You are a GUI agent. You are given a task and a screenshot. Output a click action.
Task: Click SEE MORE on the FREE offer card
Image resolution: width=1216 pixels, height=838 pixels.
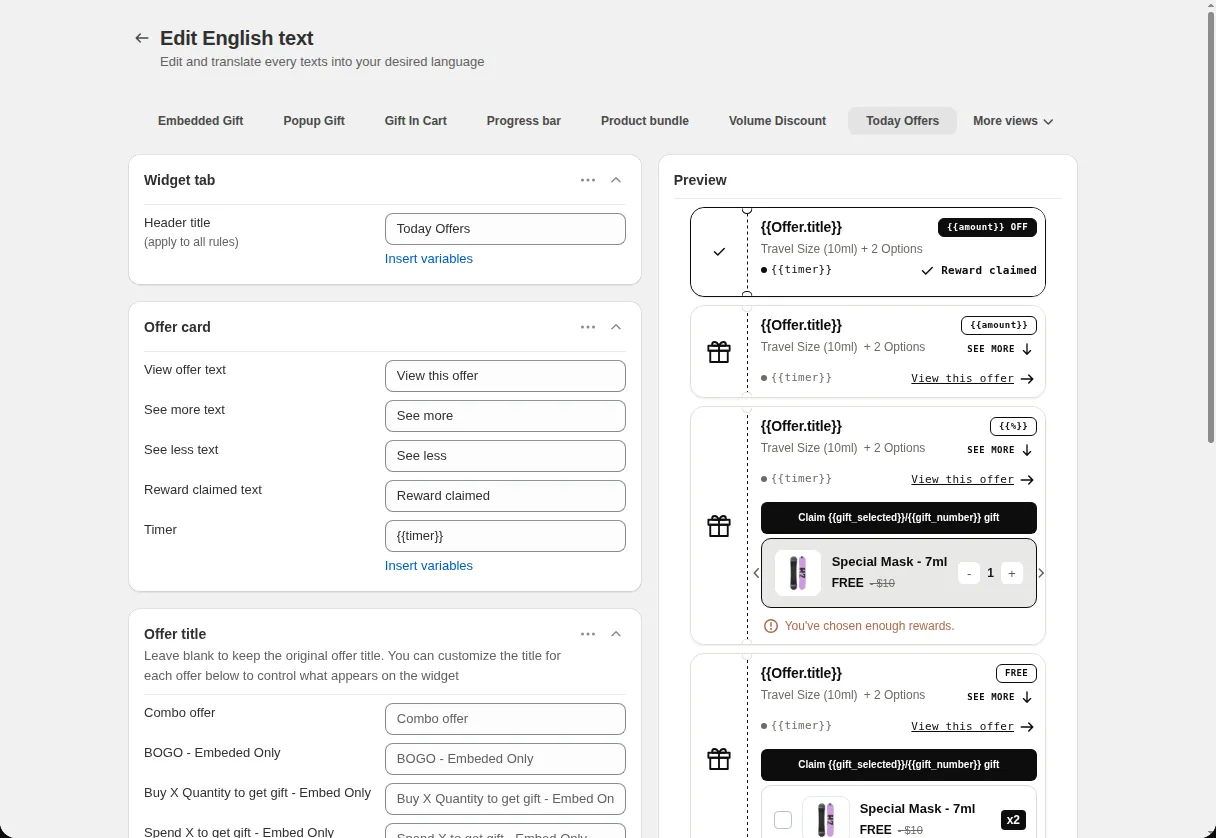1000,697
